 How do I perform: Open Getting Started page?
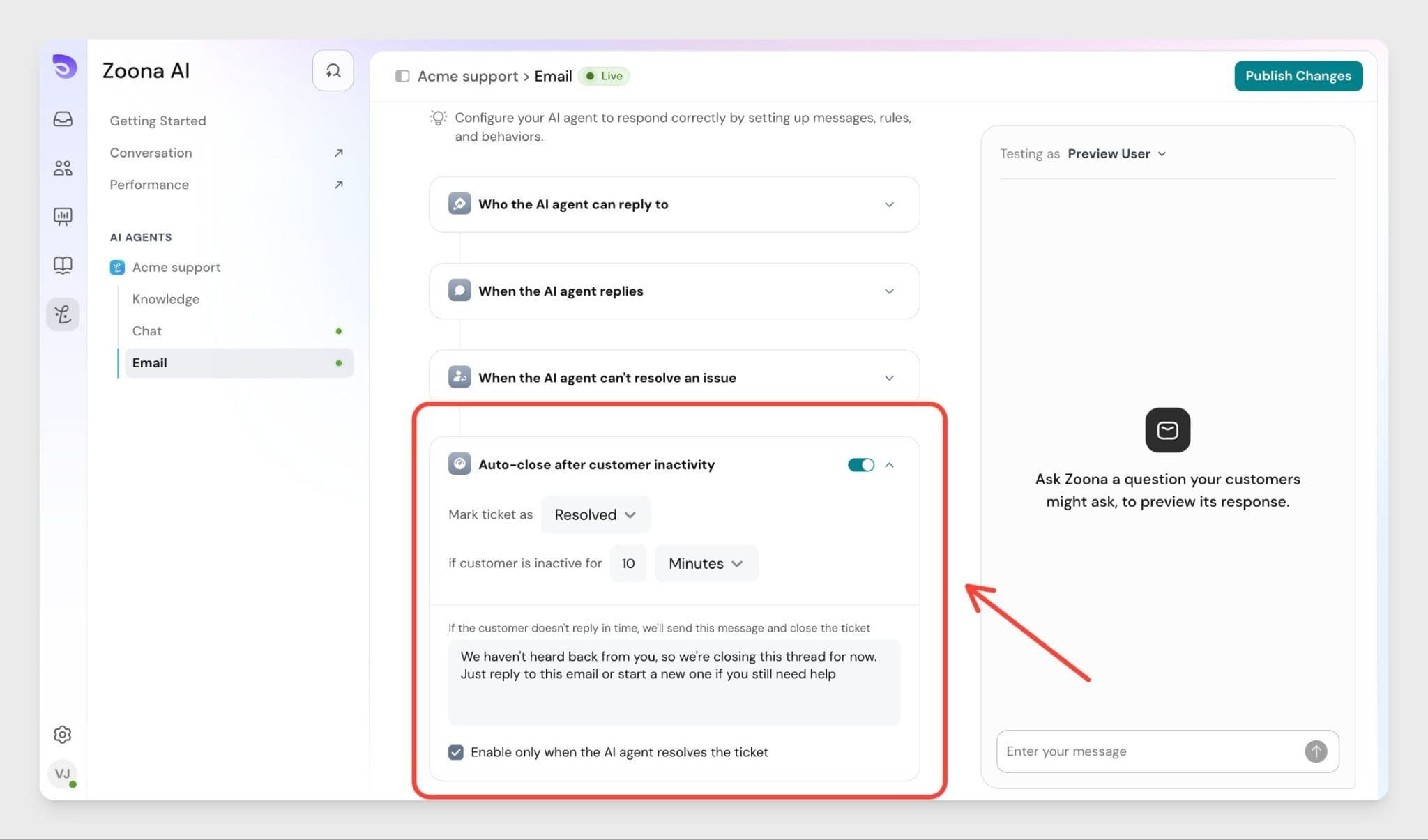point(158,121)
